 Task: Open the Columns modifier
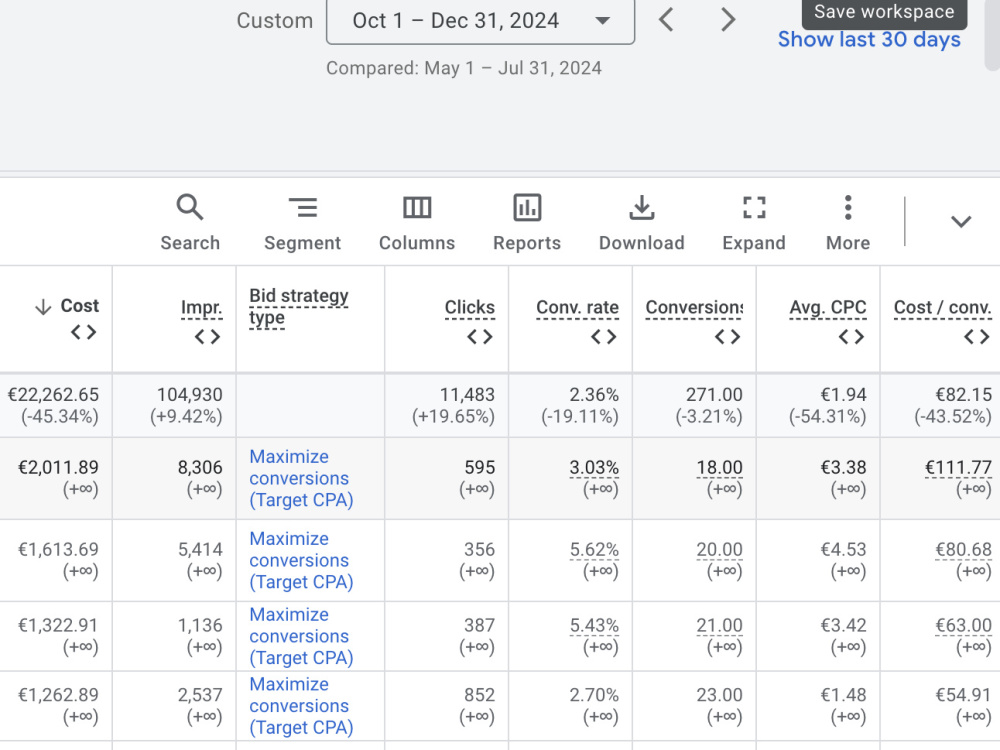click(417, 223)
